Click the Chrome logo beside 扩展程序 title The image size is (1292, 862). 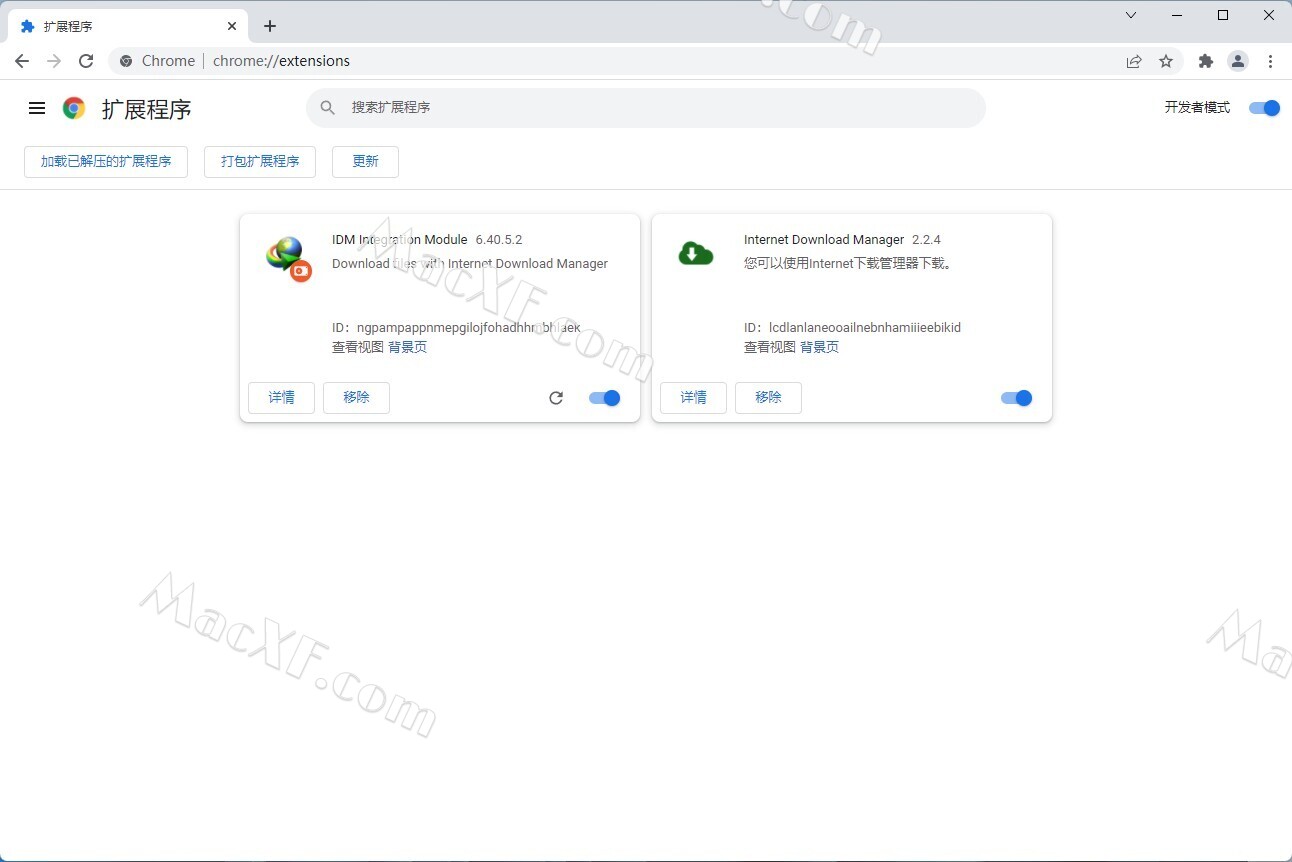click(x=74, y=108)
